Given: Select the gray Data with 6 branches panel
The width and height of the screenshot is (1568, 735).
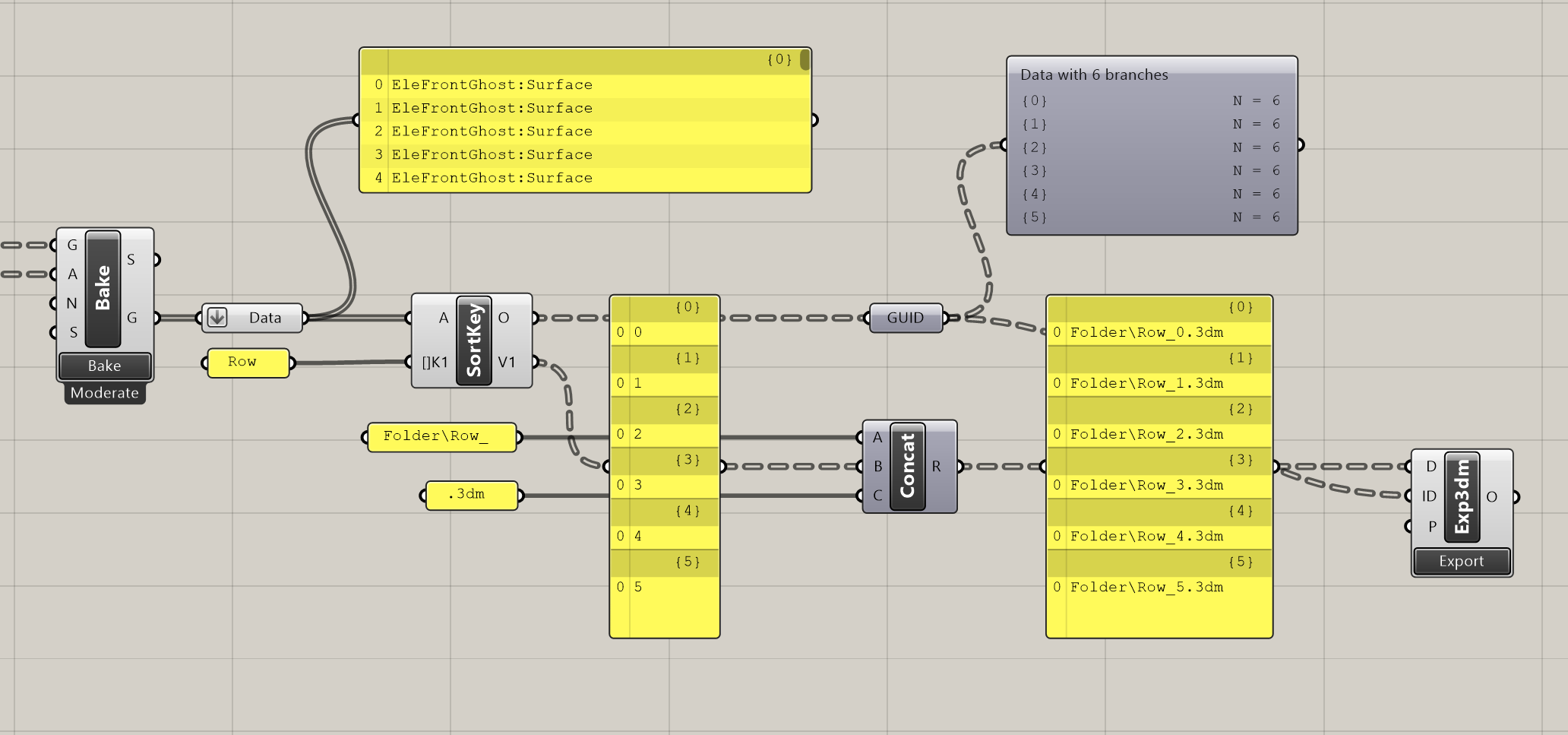Looking at the screenshot, I should pyautogui.click(x=1152, y=144).
